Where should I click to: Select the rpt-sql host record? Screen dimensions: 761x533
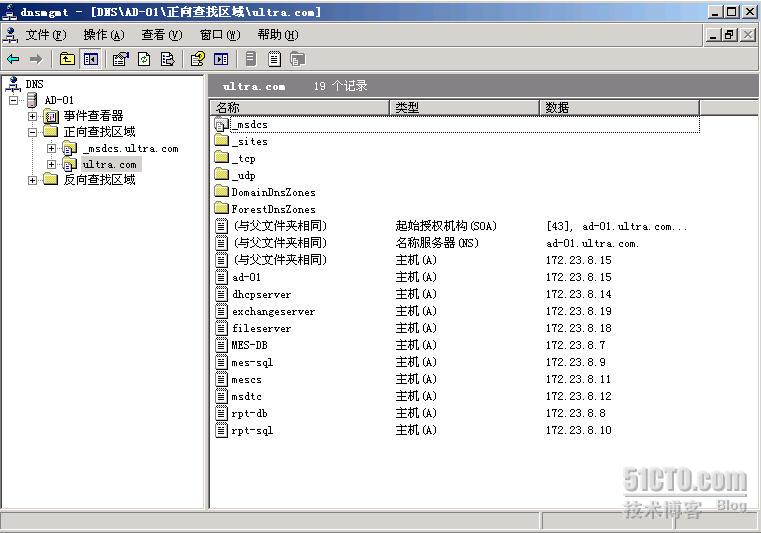coord(252,430)
